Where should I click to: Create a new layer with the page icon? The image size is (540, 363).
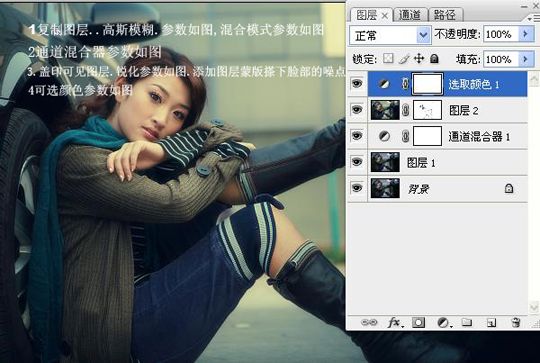(x=491, y=322)
